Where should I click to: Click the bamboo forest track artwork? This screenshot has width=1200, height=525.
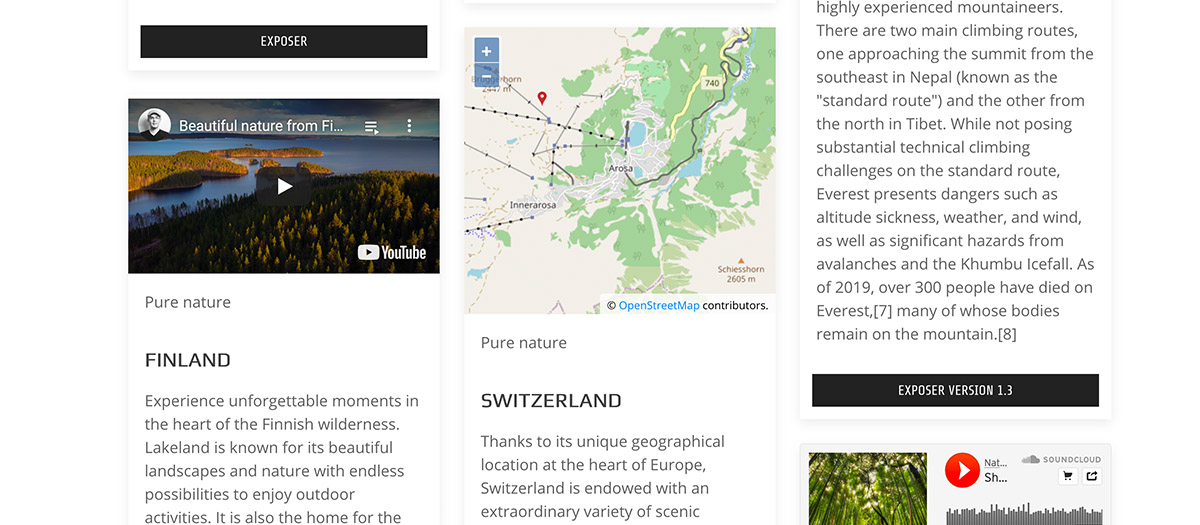click(x=868, y=489)
